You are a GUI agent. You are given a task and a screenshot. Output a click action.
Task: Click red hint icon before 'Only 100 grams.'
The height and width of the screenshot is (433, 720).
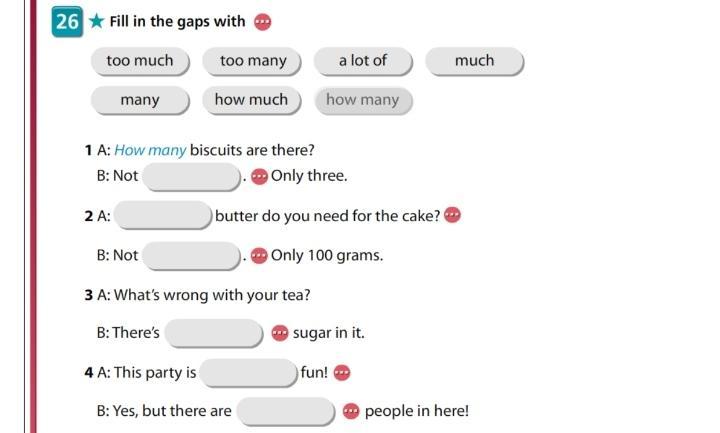[x=259, y=256]
